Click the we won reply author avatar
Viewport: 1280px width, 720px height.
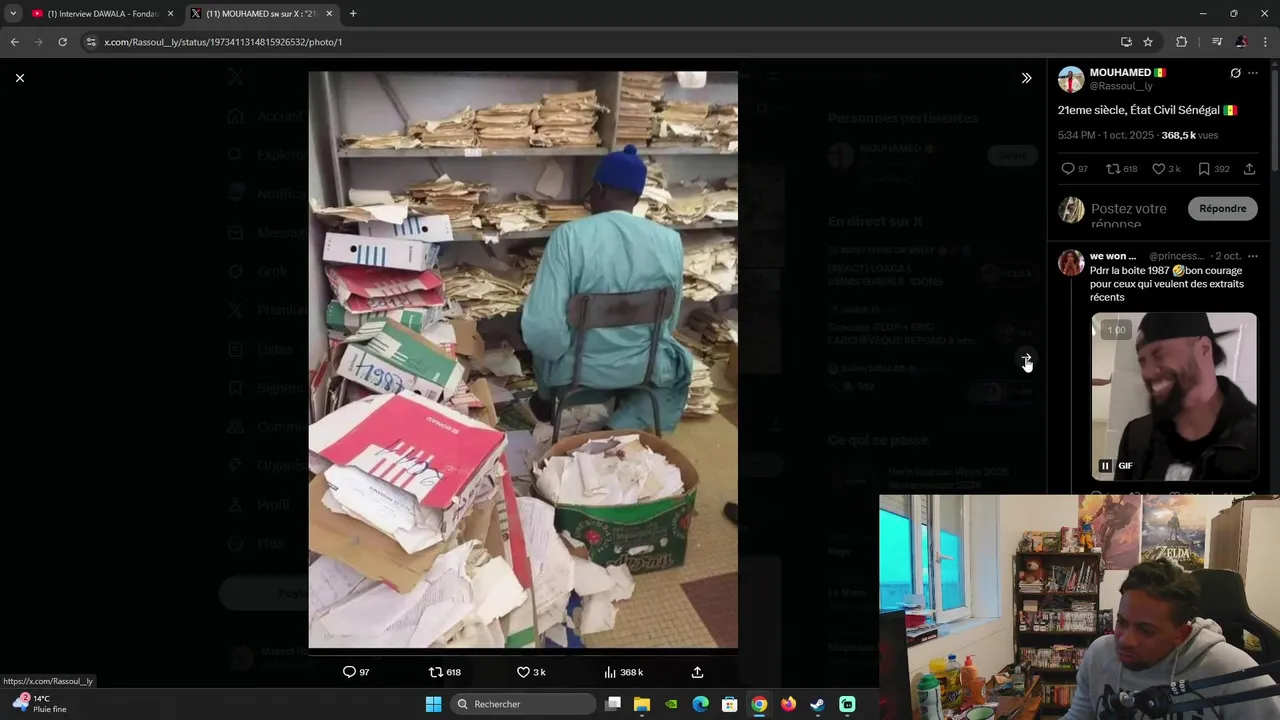pyautogui.click(x=1071, y=263)
